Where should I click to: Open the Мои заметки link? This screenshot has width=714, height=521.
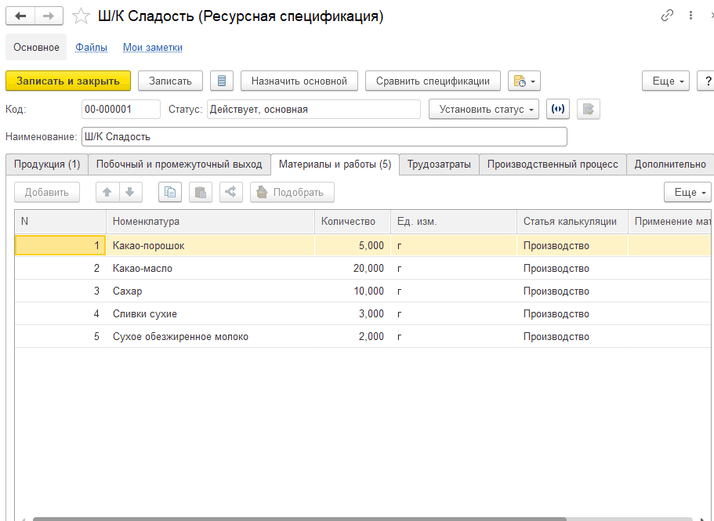(152, 47)
